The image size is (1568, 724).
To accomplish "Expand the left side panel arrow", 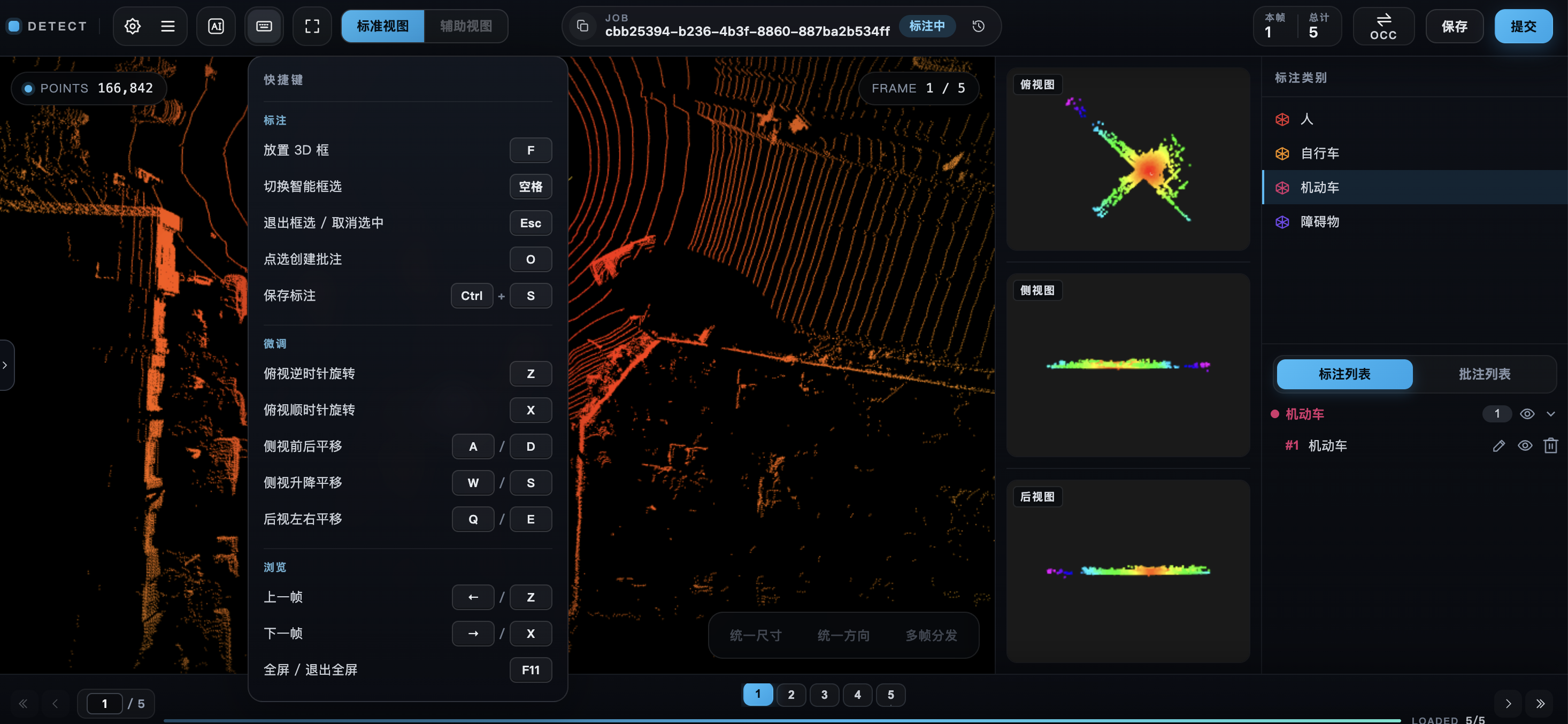I will pyautogui.click(x=5, y=365).
